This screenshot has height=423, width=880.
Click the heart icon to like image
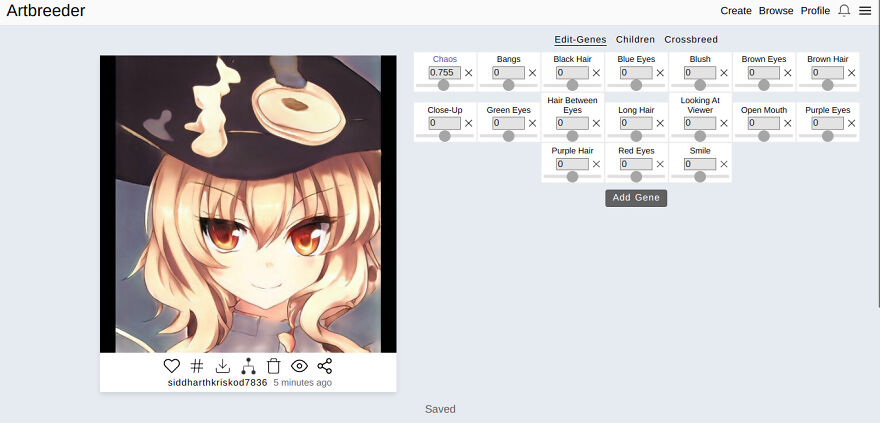pyautogui.click(x=172, y=366)
